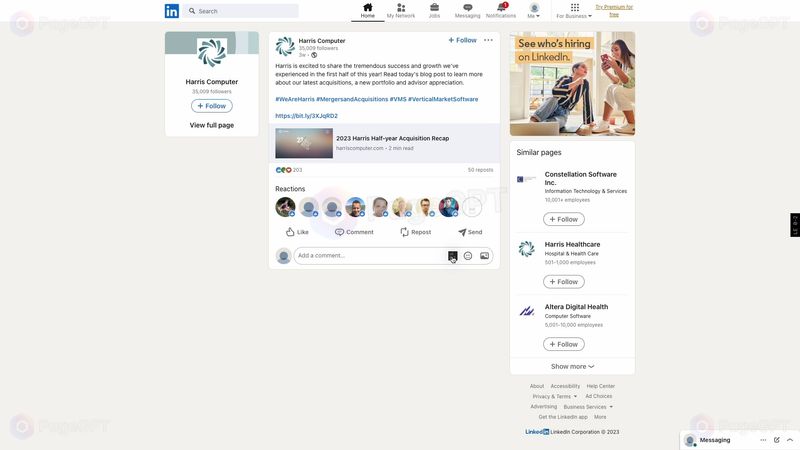Click More in footer
This screenshot has height=450, width=800.
pos(600,417)
